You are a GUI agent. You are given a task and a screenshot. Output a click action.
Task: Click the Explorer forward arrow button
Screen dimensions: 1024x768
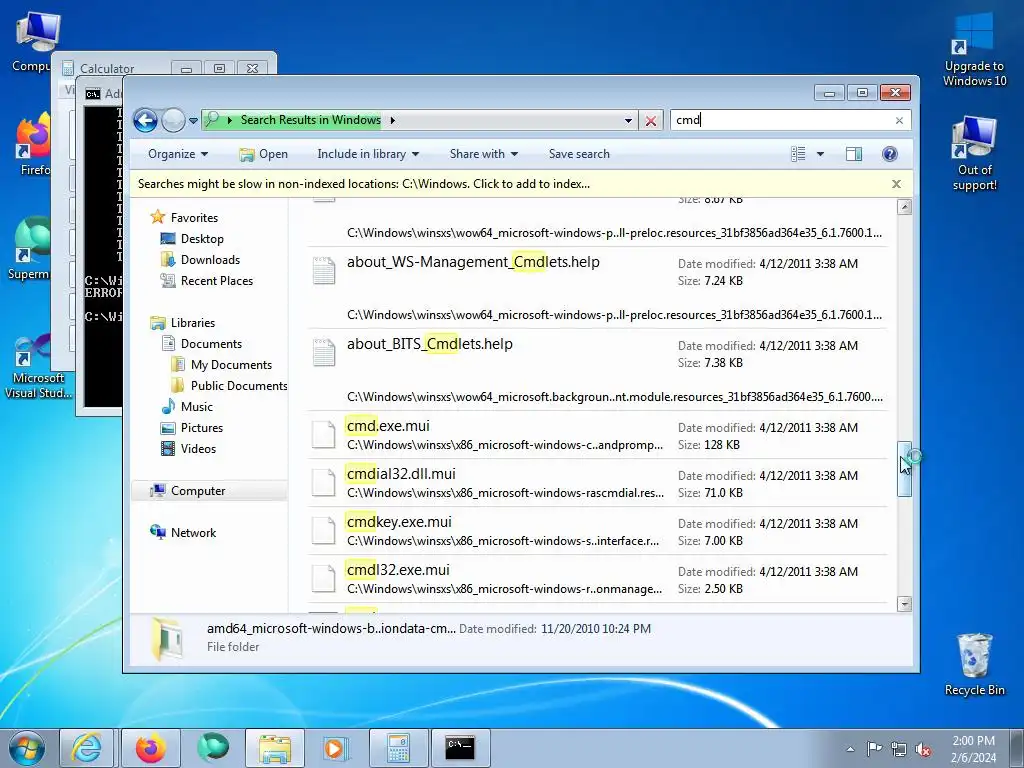pos(173,120)
